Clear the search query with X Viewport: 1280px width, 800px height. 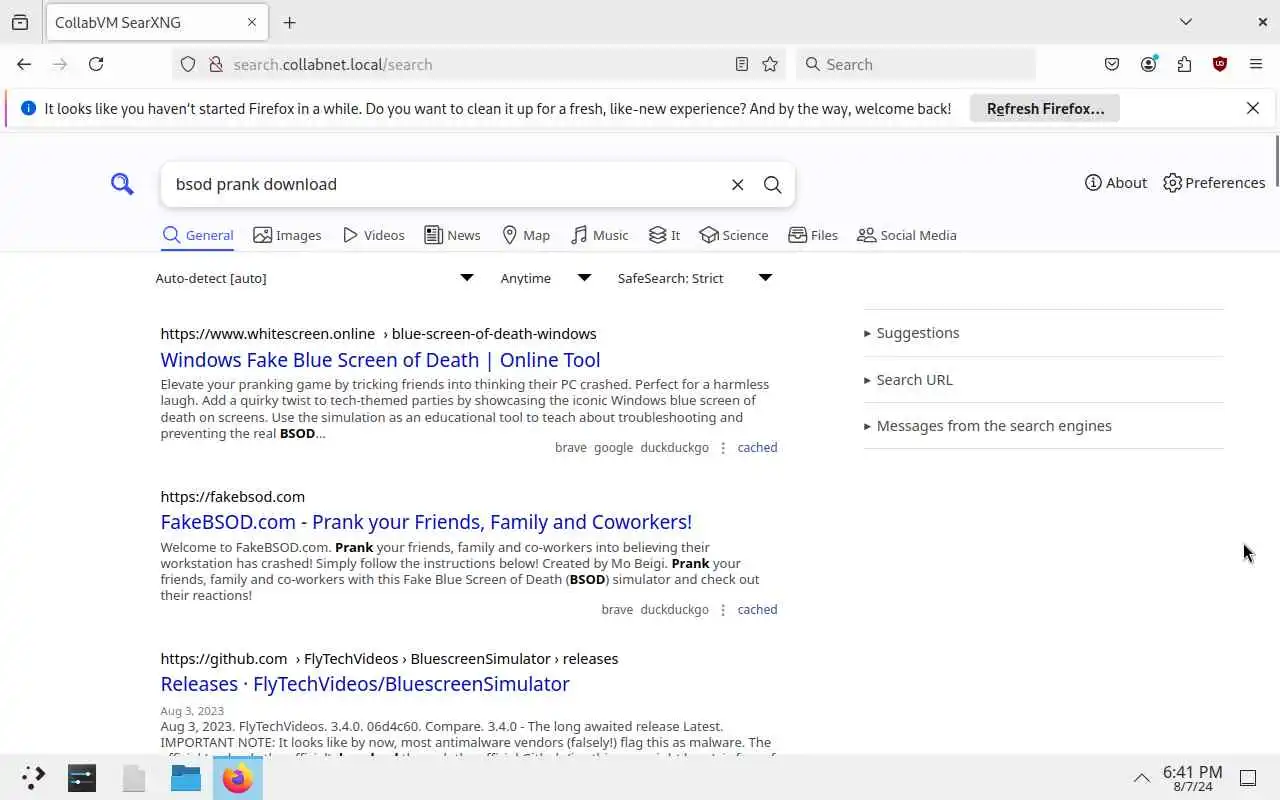click(x=737, y=184)
